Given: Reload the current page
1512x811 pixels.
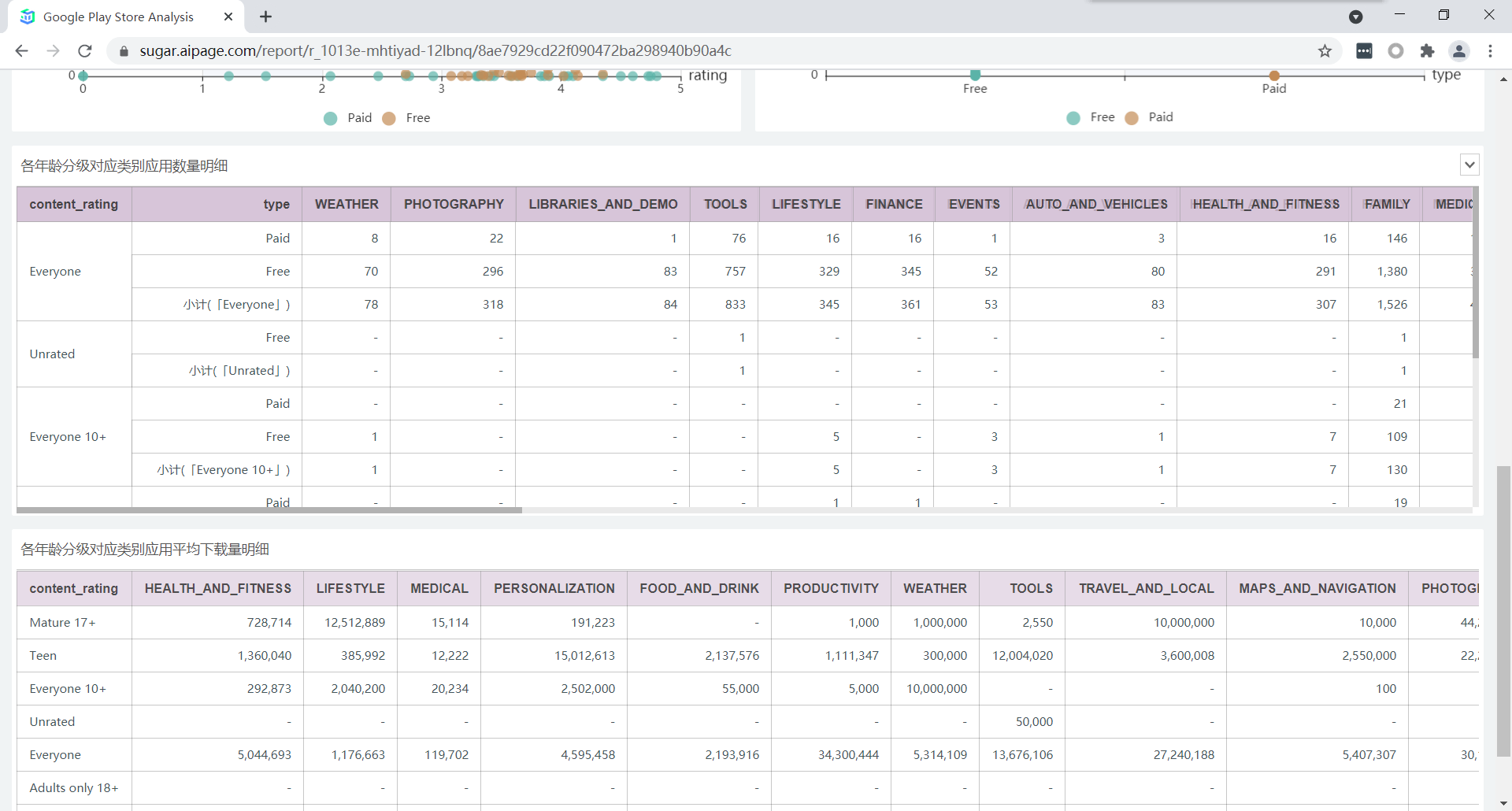Looking at the screenshot, I should click(85, 50).
